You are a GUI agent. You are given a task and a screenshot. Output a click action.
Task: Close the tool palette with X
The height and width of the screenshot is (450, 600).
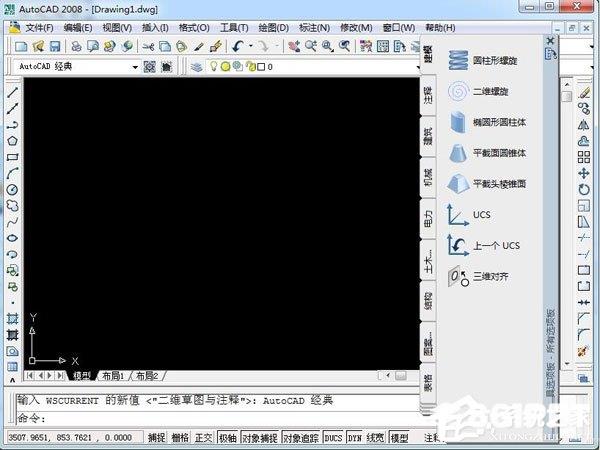pos(550,41)
